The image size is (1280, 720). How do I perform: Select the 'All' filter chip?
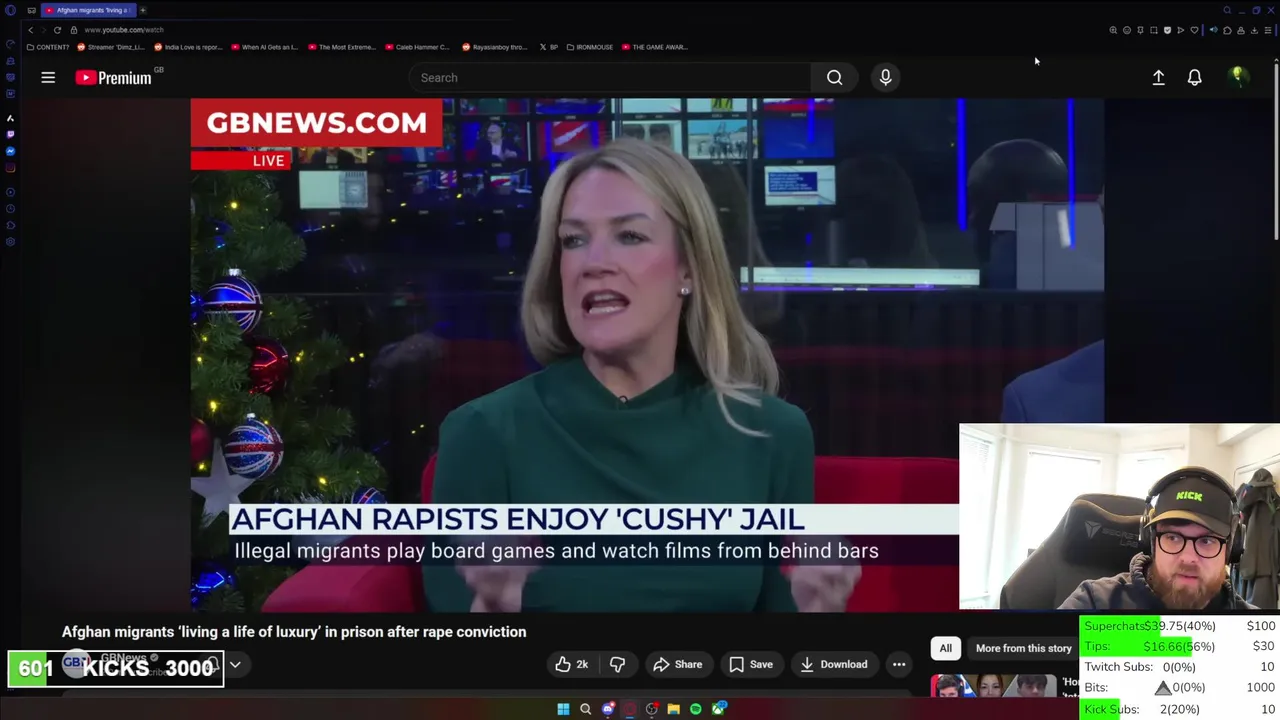[945, 648]
